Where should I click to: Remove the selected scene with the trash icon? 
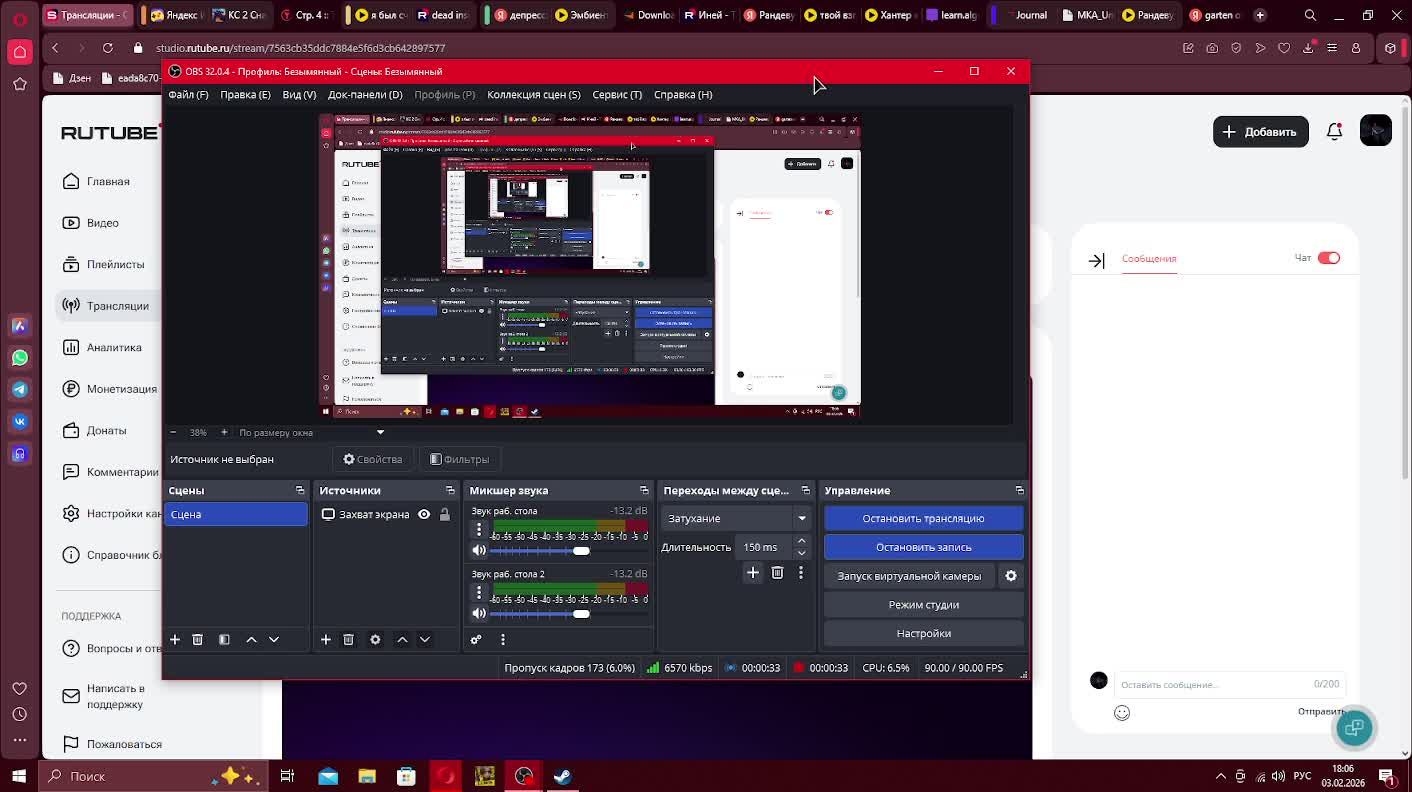[x=197, y=640]
